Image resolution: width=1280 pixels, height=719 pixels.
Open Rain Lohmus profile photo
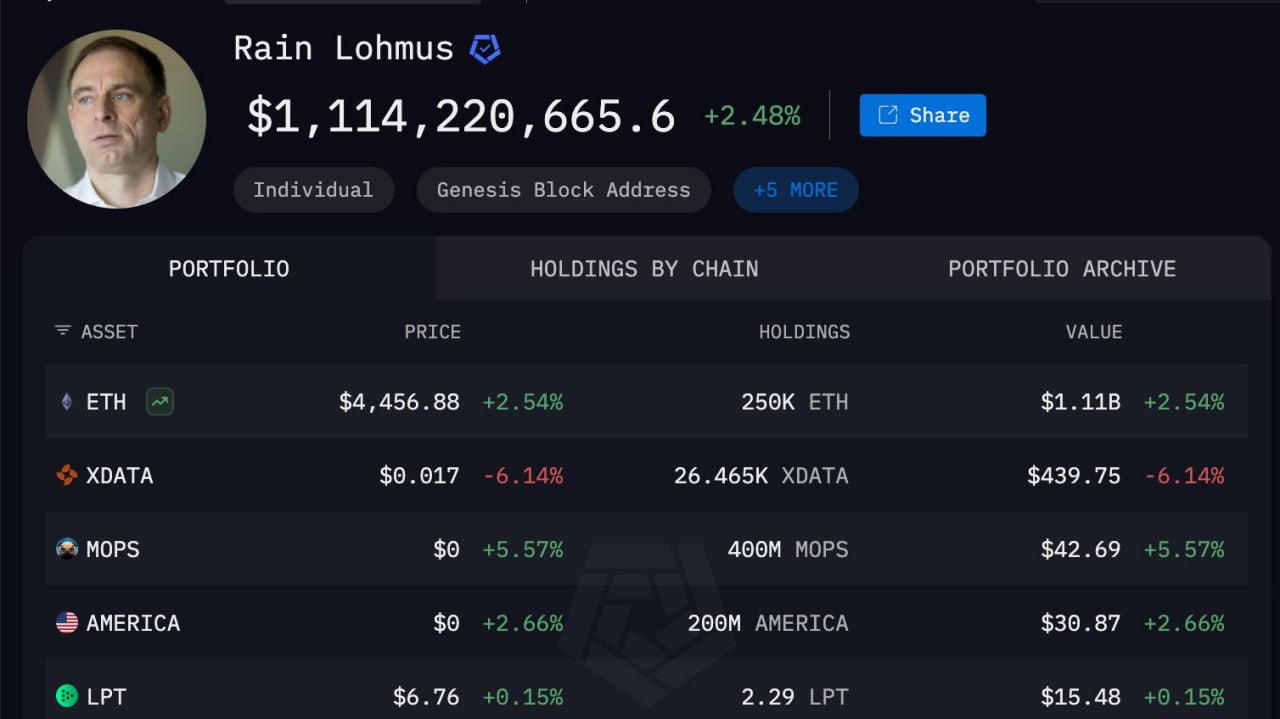point(117,118)
